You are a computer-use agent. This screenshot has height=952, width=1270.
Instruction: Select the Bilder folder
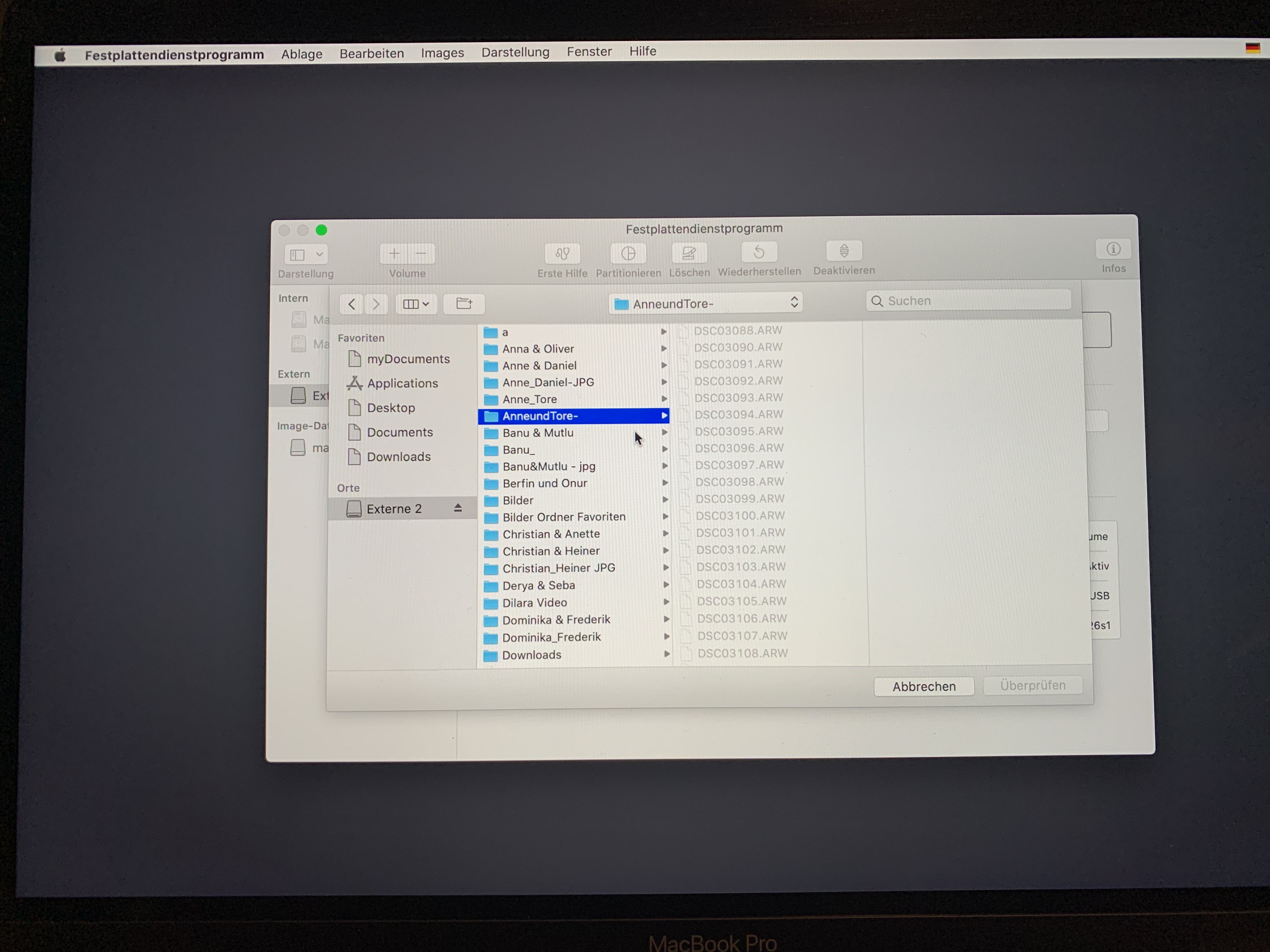[574, 500]
